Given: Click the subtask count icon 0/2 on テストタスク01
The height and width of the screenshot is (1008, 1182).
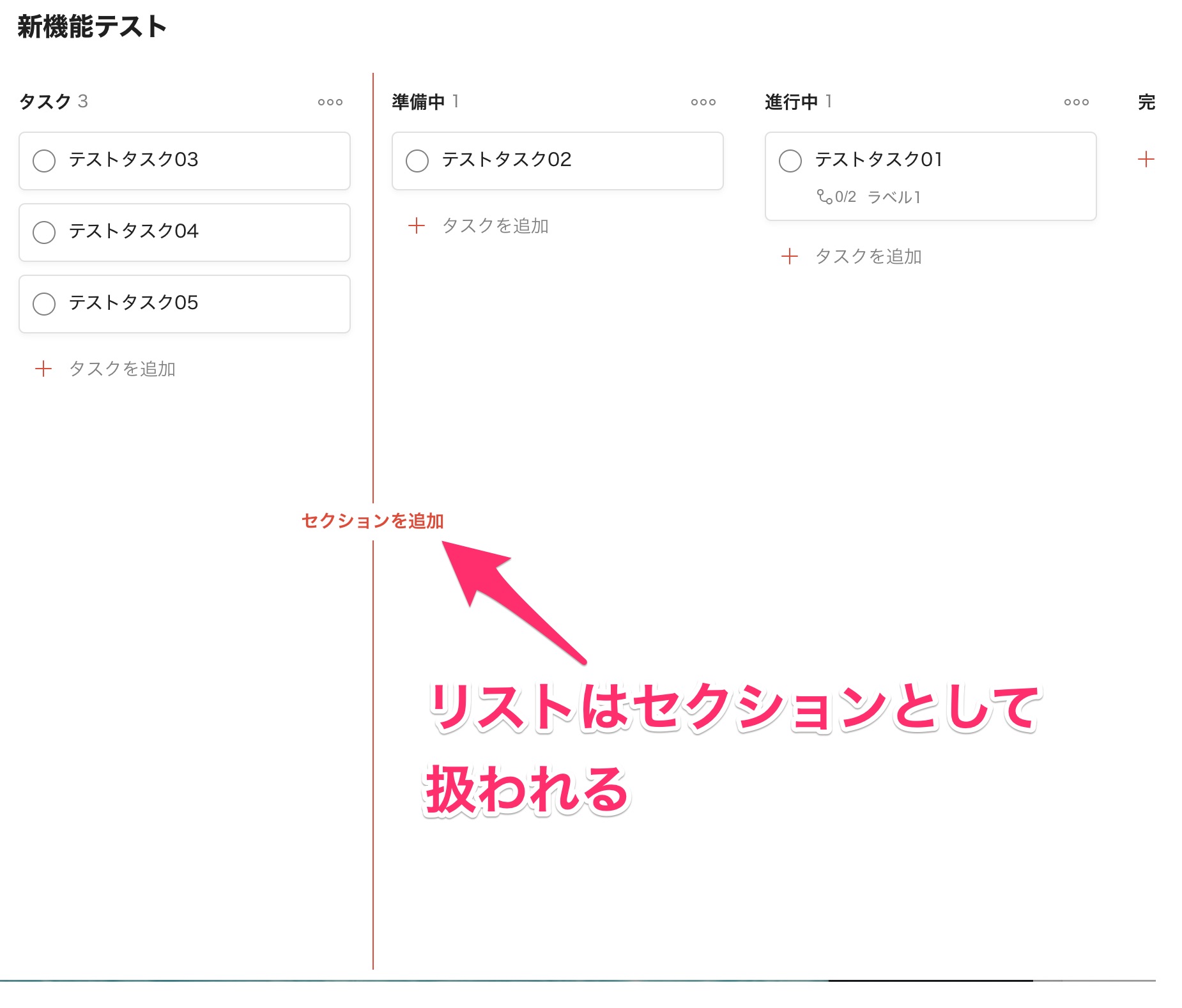Looking at the screenshot, I should [x=836, y=197].
